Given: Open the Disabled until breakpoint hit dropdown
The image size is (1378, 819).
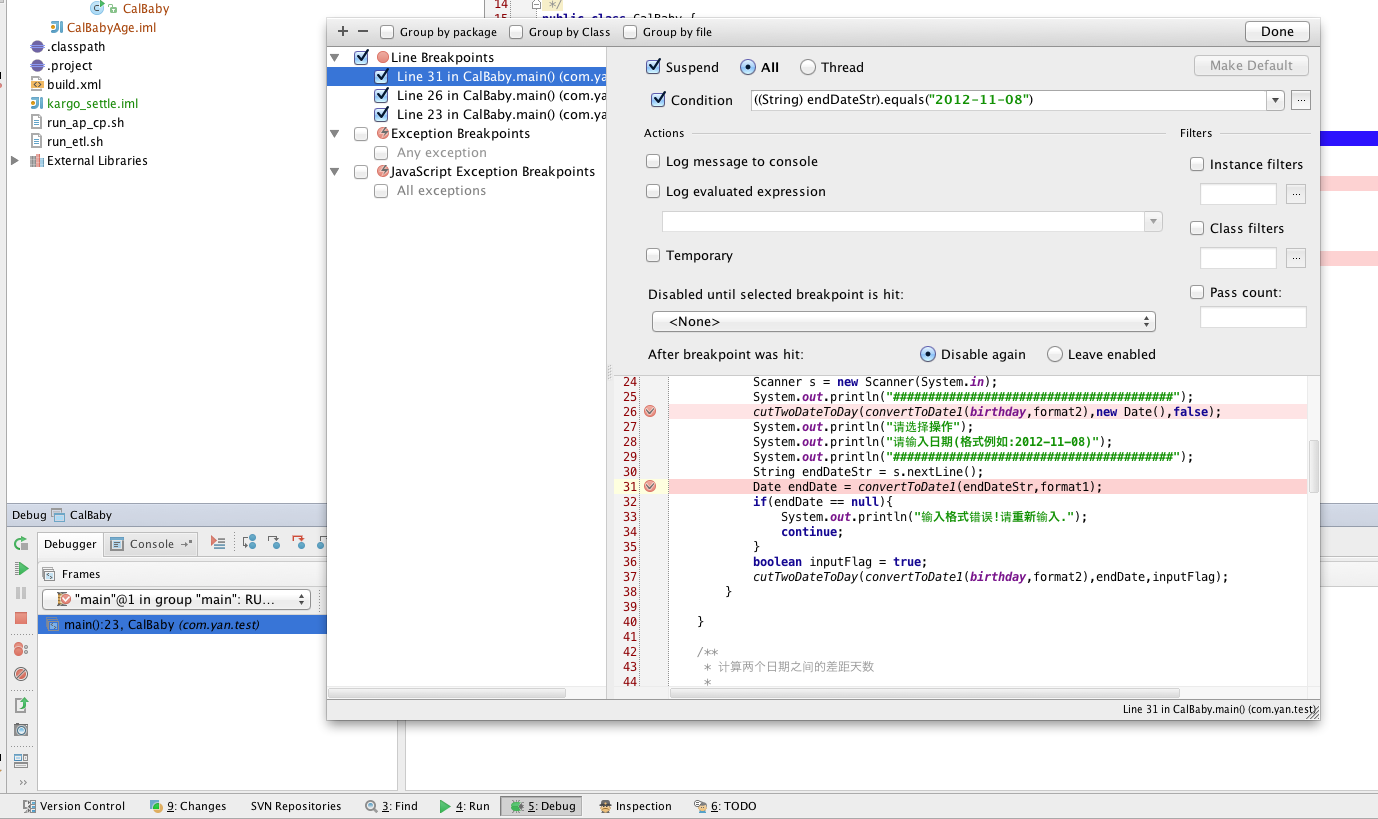Looking at the screenshot, I should (903, 322).
